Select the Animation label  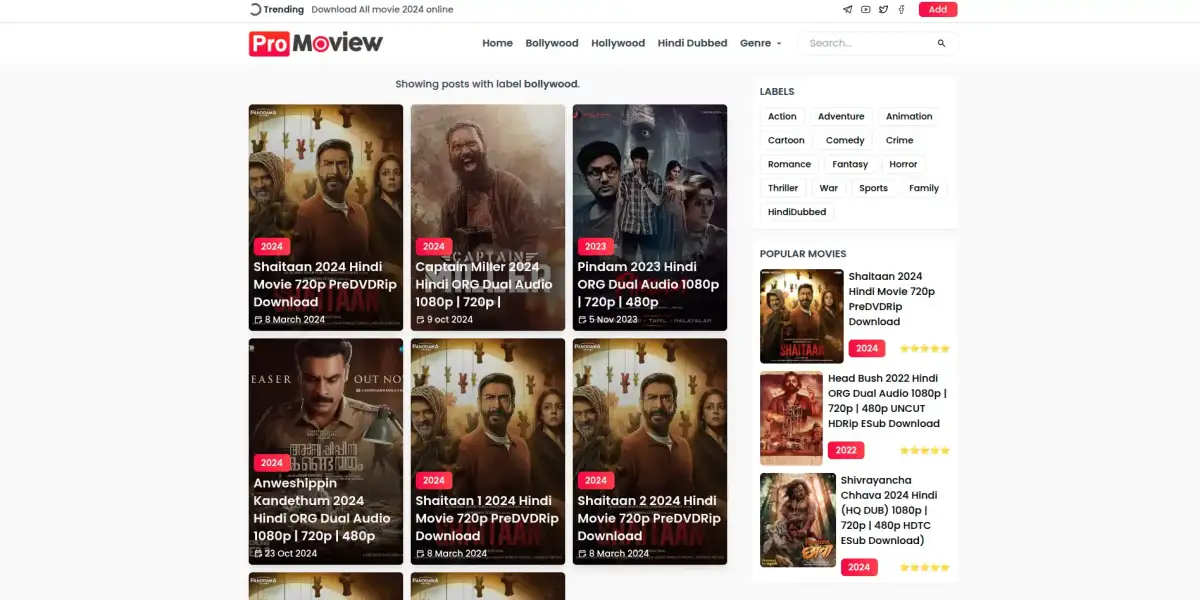pos(909,116)
